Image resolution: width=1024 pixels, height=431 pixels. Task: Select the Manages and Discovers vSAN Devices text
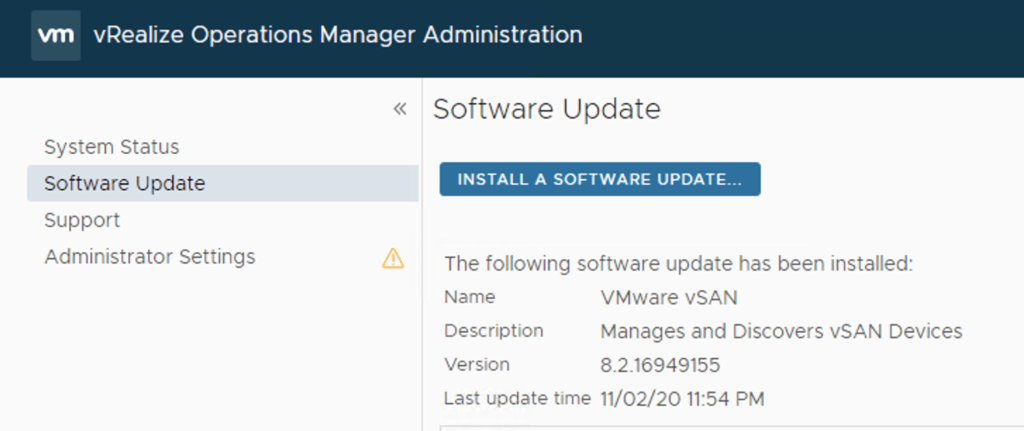[781, 331]
